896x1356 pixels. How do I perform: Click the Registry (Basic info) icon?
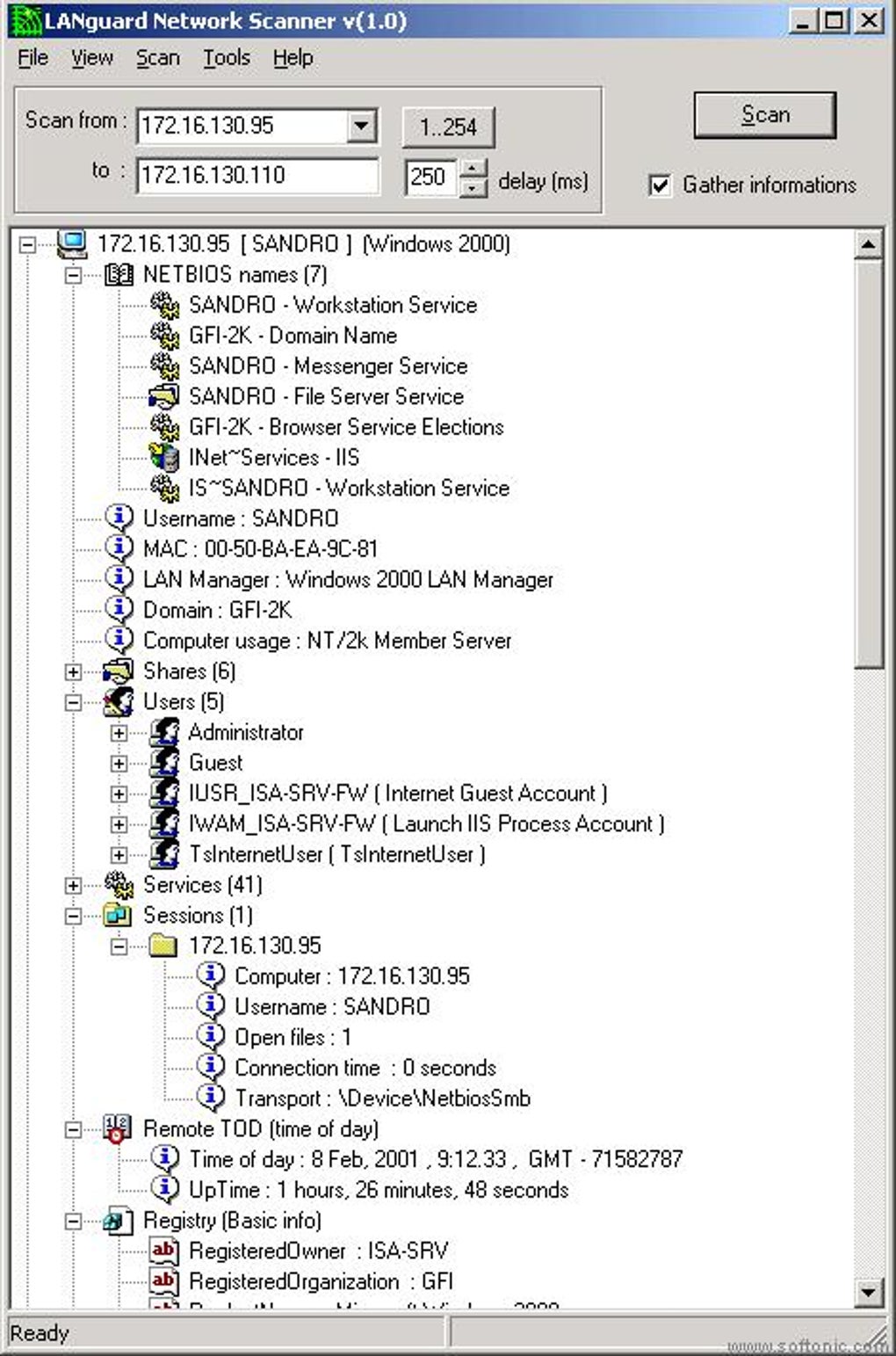point(119,1220)
